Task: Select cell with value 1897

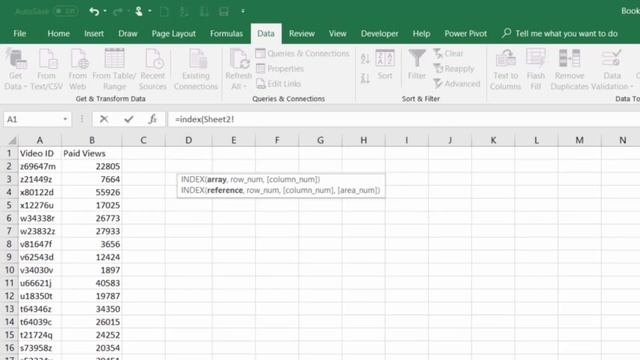Action: coord(92,270)
